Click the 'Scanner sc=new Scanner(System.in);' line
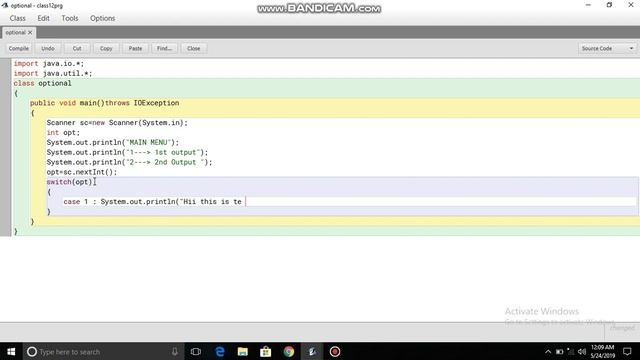This screenshot has height=360, width=640. coord(117,122)
